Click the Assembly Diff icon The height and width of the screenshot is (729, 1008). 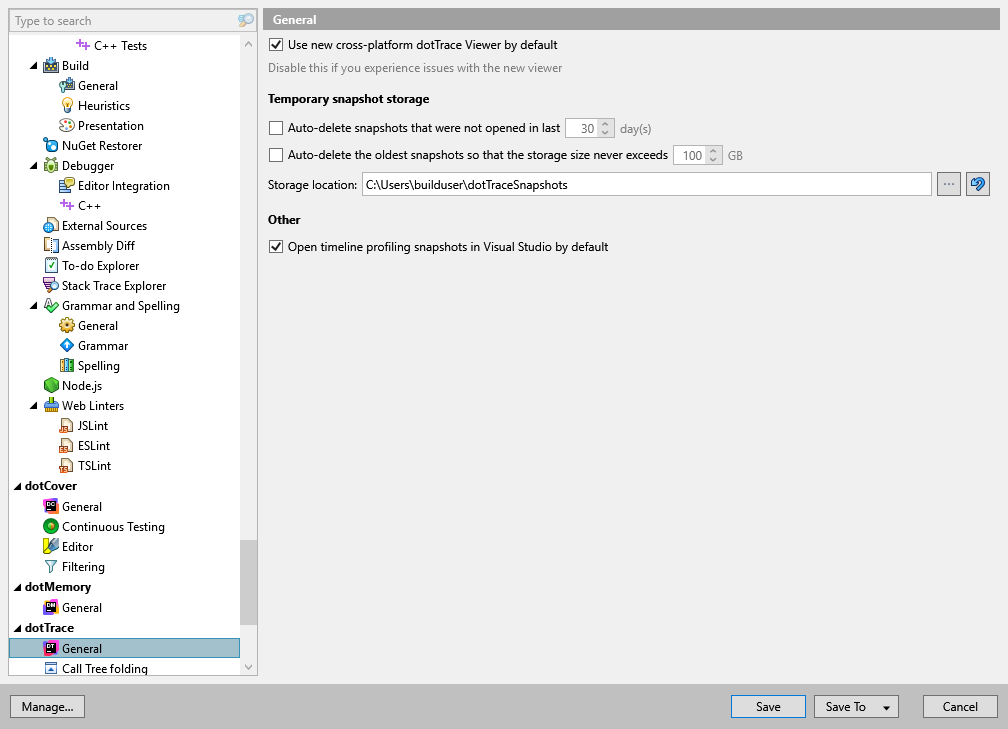(x=51, y=246)
